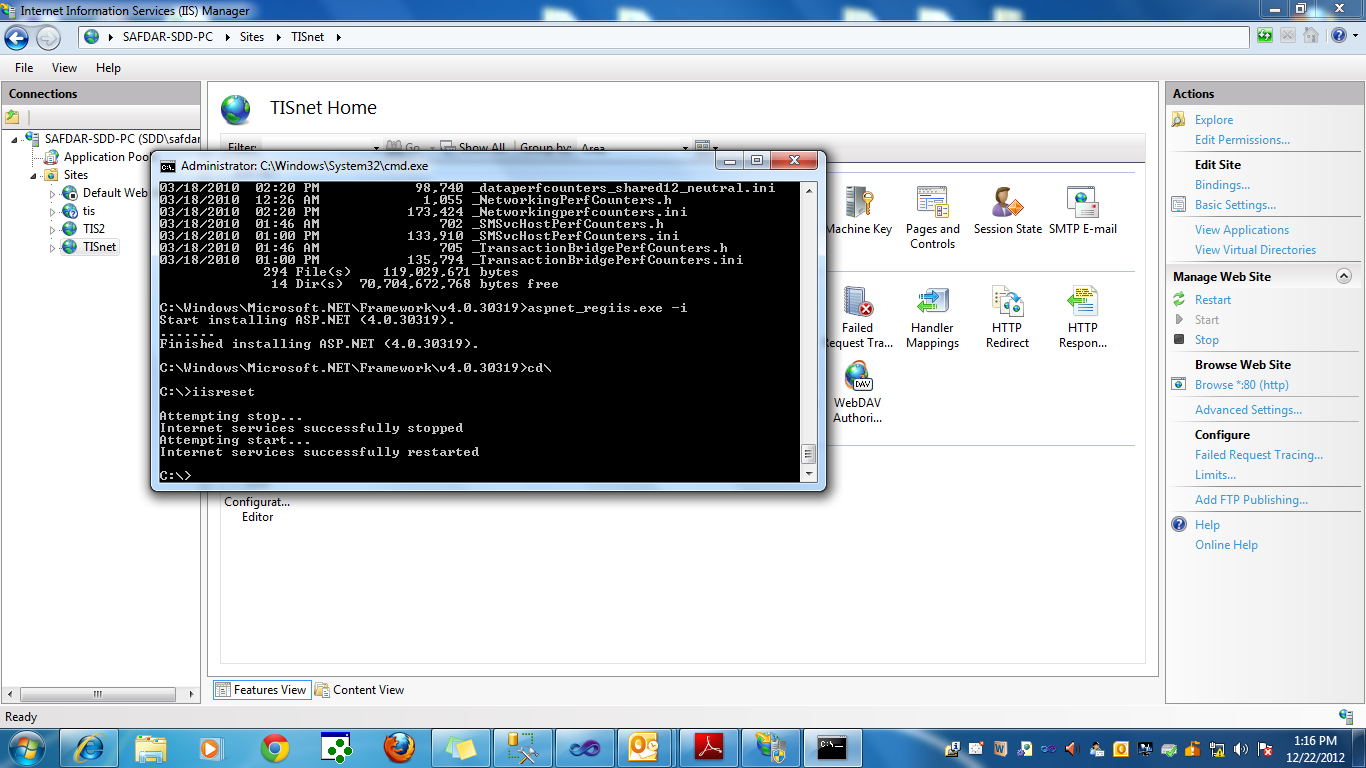Click the Stop web site action
This screenshot has height=768, width=1366.
click(x=1207, y=340)
